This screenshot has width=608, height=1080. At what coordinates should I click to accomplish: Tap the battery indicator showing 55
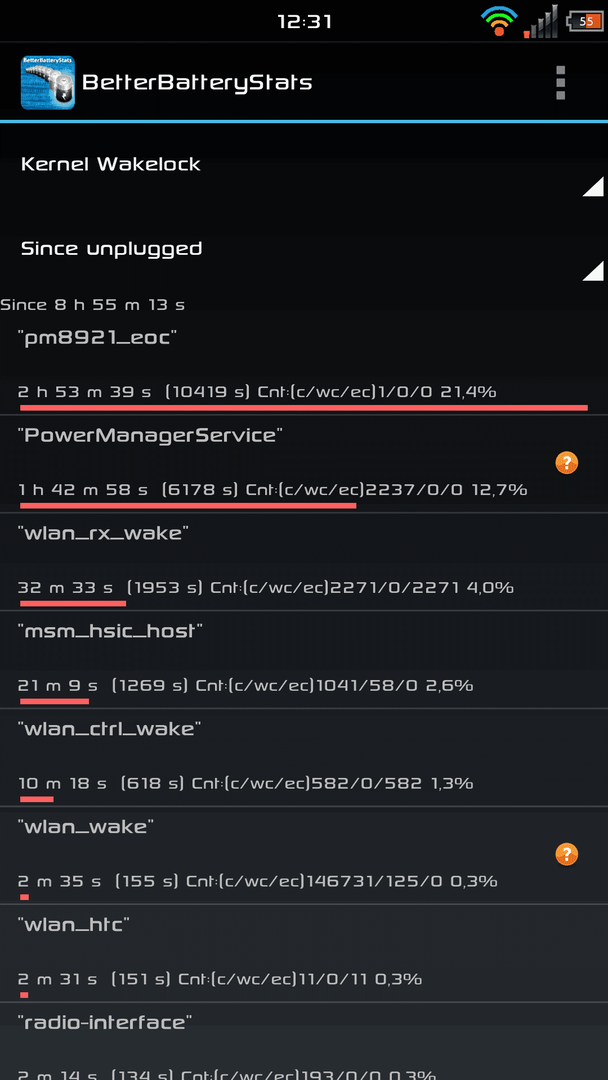click(x=585, y=21)
